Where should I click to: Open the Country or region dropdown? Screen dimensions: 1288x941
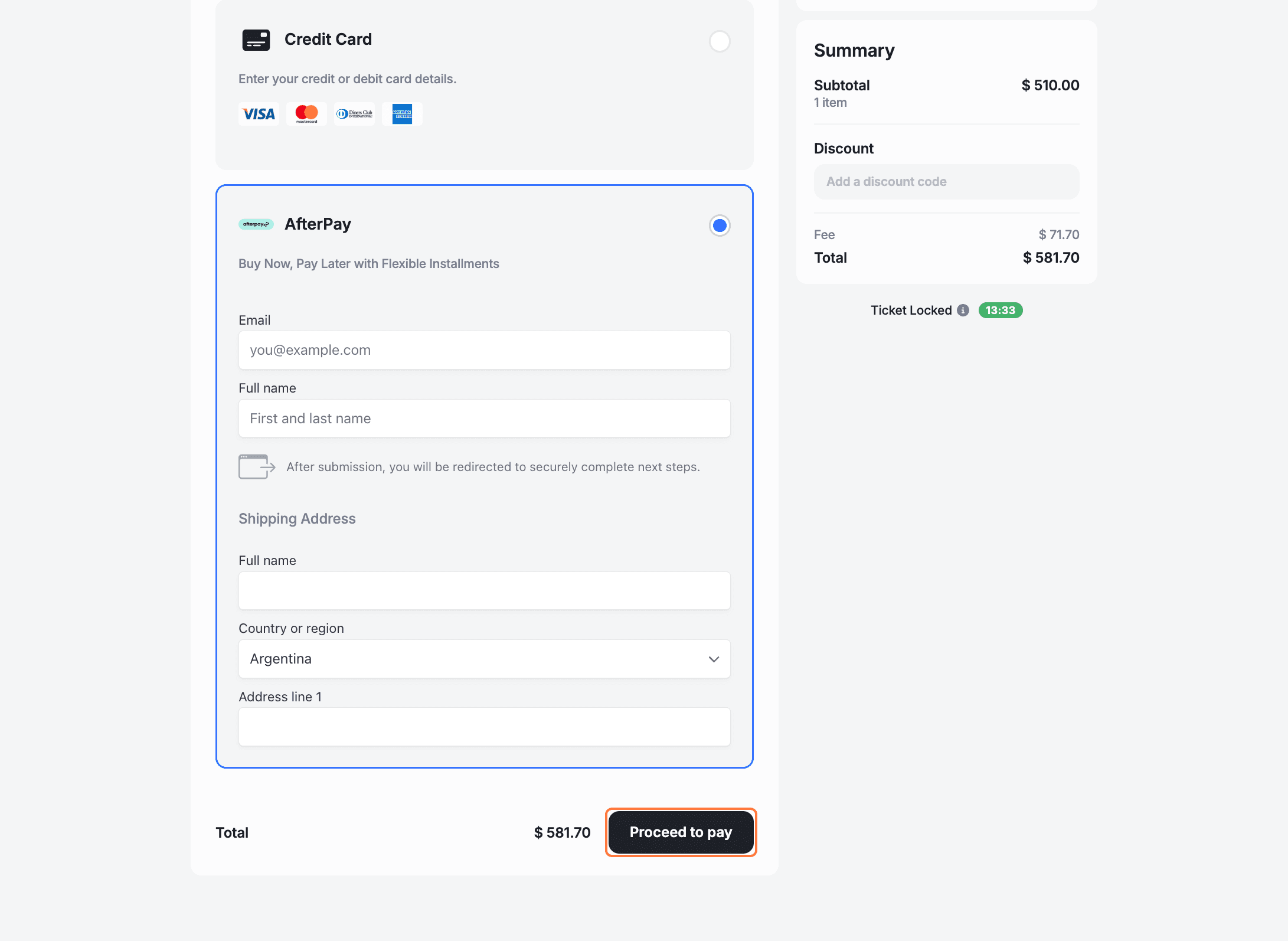pos(484,659)
